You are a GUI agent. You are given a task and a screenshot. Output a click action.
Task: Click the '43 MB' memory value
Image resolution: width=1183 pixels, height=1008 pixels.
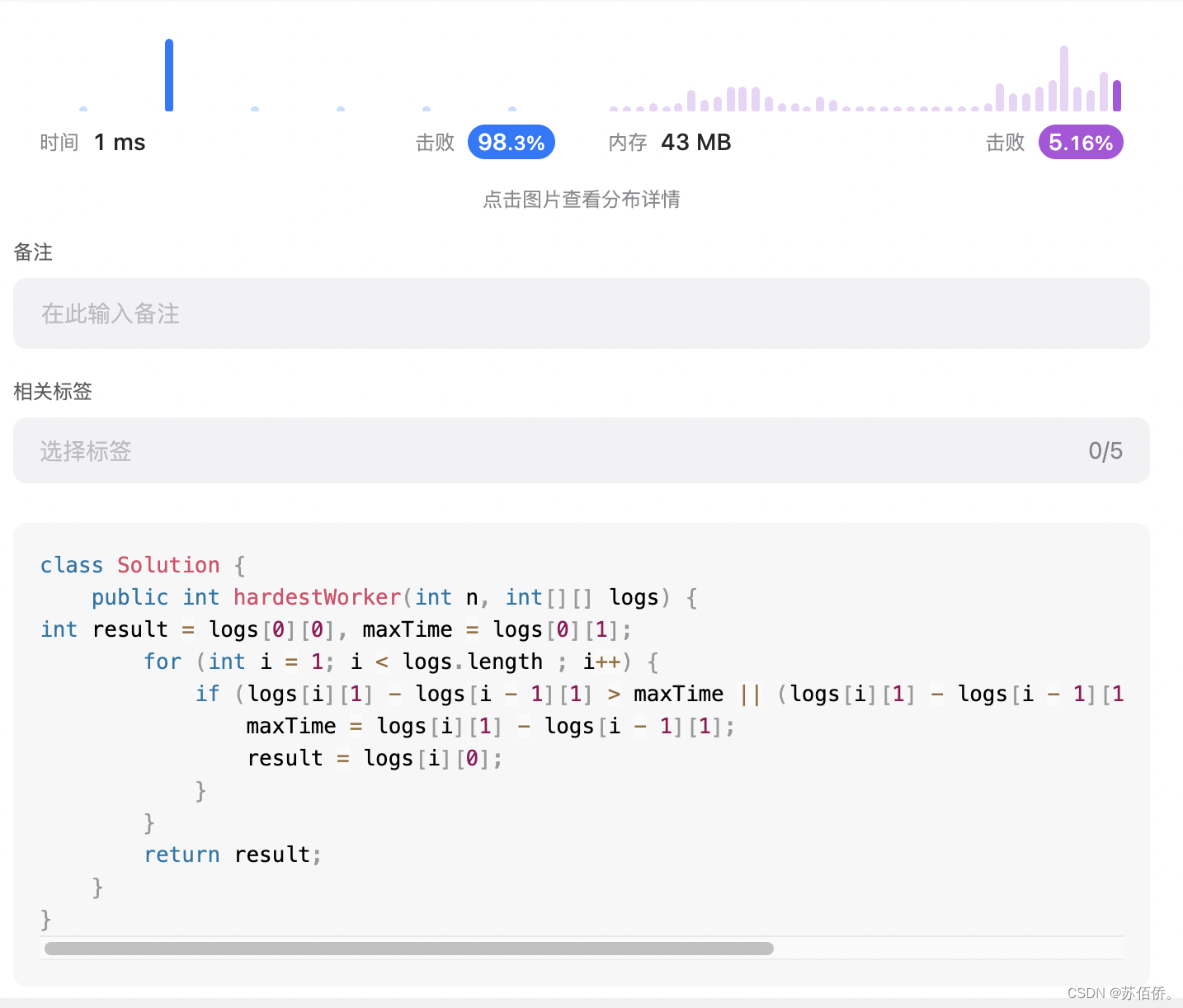696,143
